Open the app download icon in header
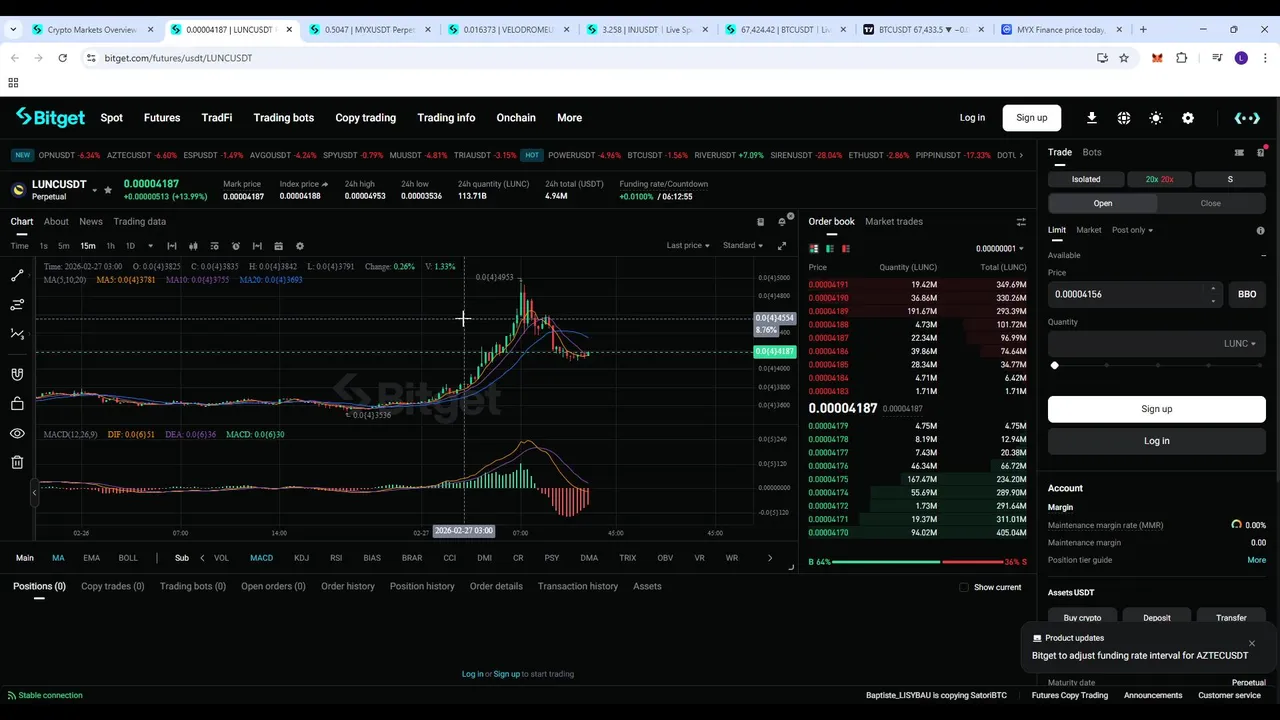 [1092, 118]
